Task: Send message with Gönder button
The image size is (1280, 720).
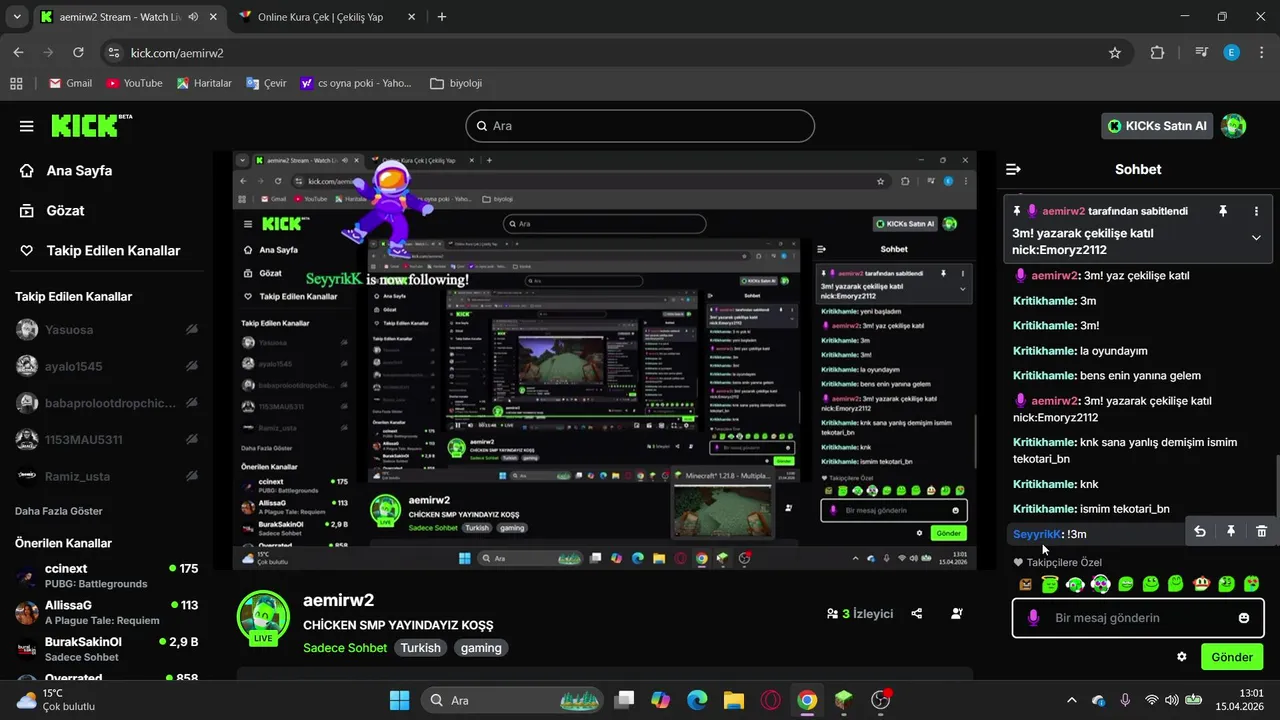Action: pos(1232,657)
